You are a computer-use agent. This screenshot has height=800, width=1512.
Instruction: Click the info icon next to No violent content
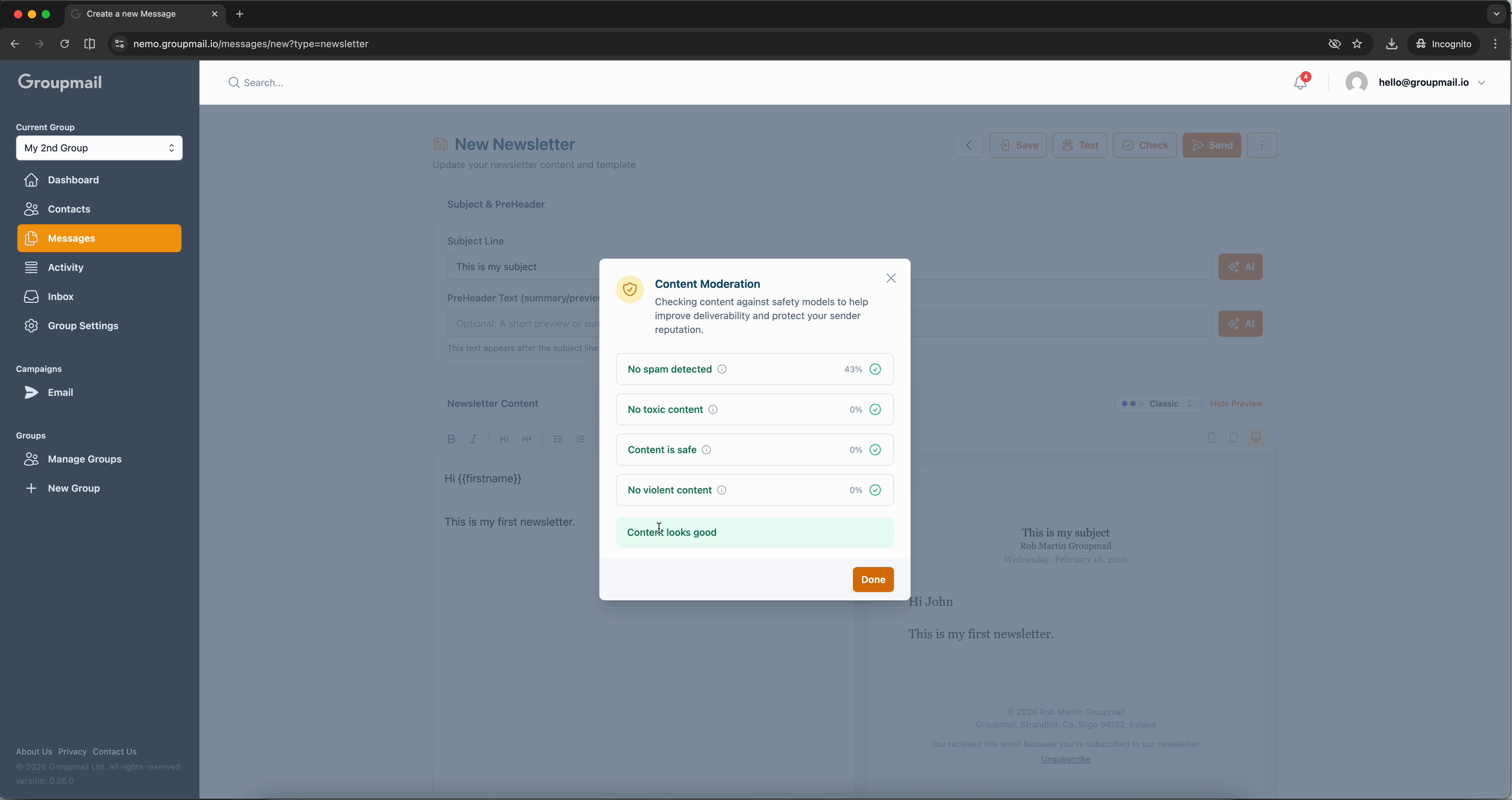click(x=721, y=490)
